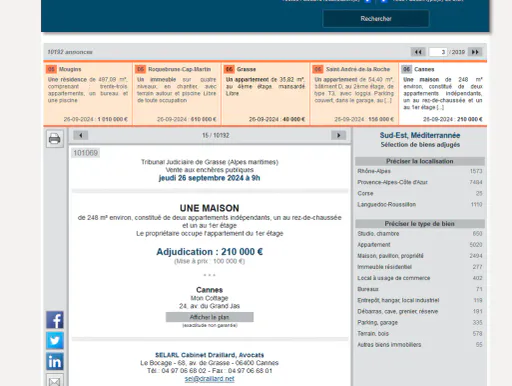Viewport: 512px width, 386px height.
Task: Send the listing via the envelope icon
Action: point(55,380)
